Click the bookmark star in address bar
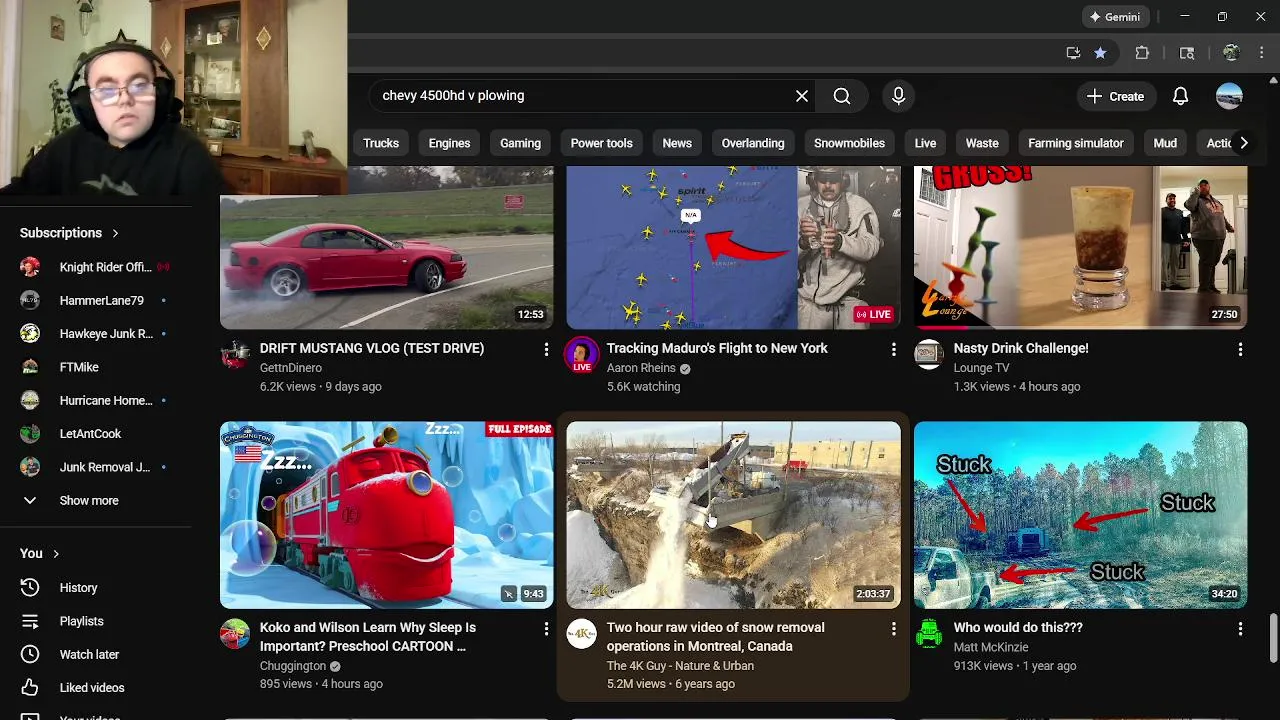 (1100, 53)
